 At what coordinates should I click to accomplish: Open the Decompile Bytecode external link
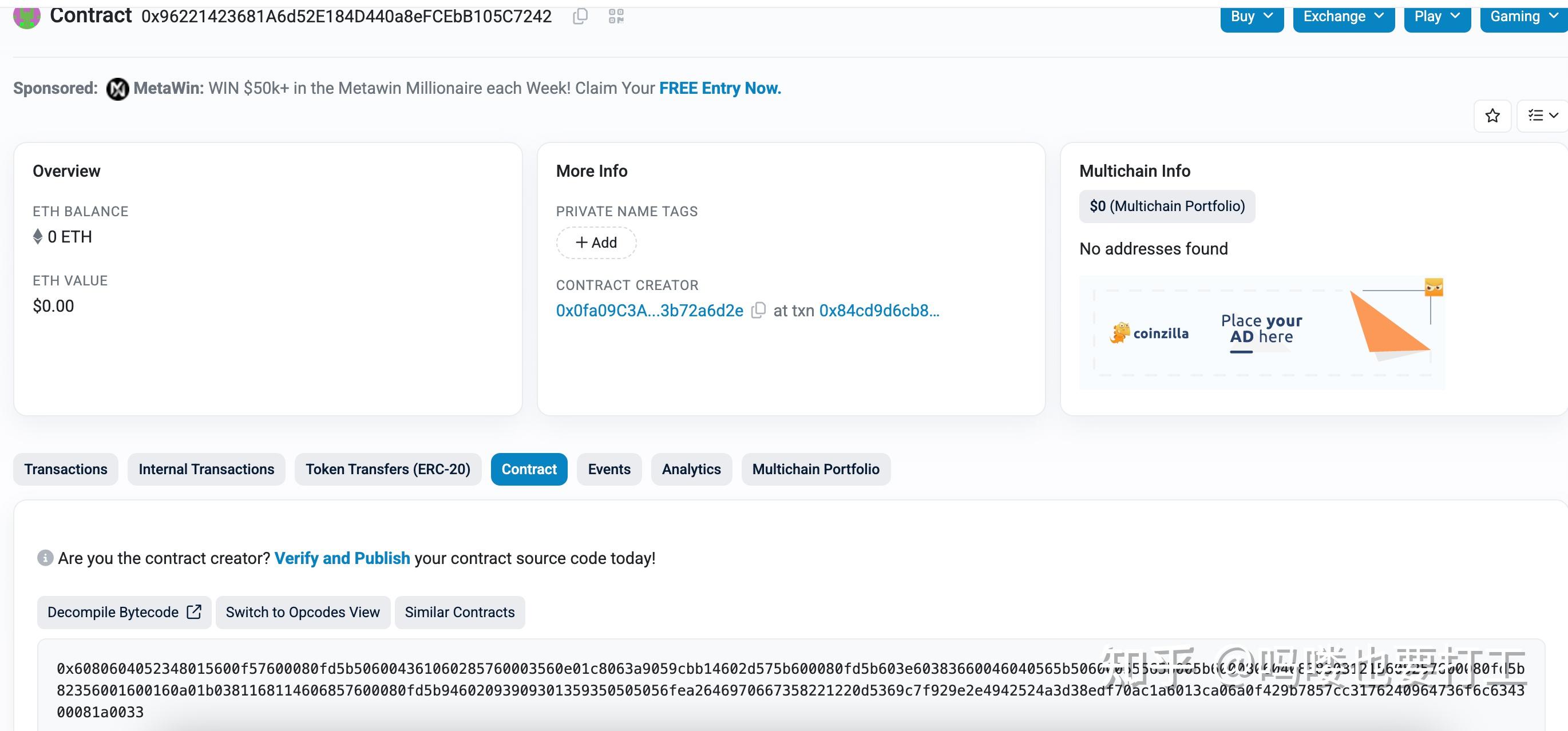[124, 613]
